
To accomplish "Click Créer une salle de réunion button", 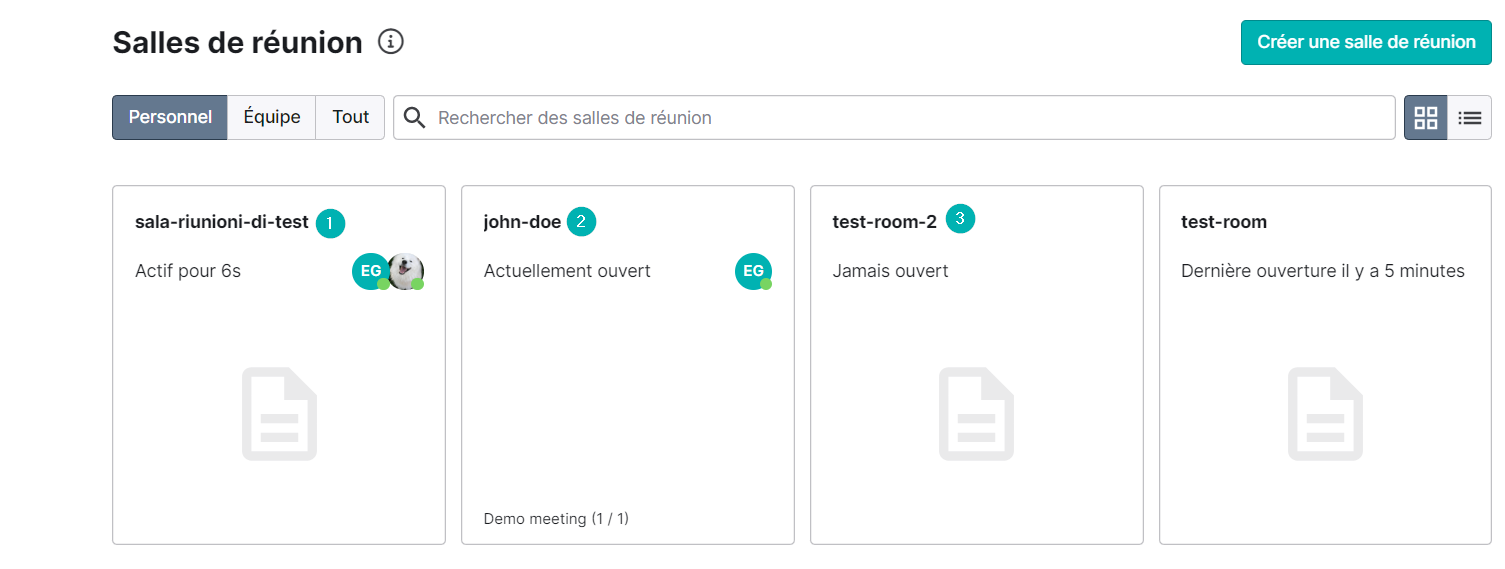I will tap(1366, 42).
